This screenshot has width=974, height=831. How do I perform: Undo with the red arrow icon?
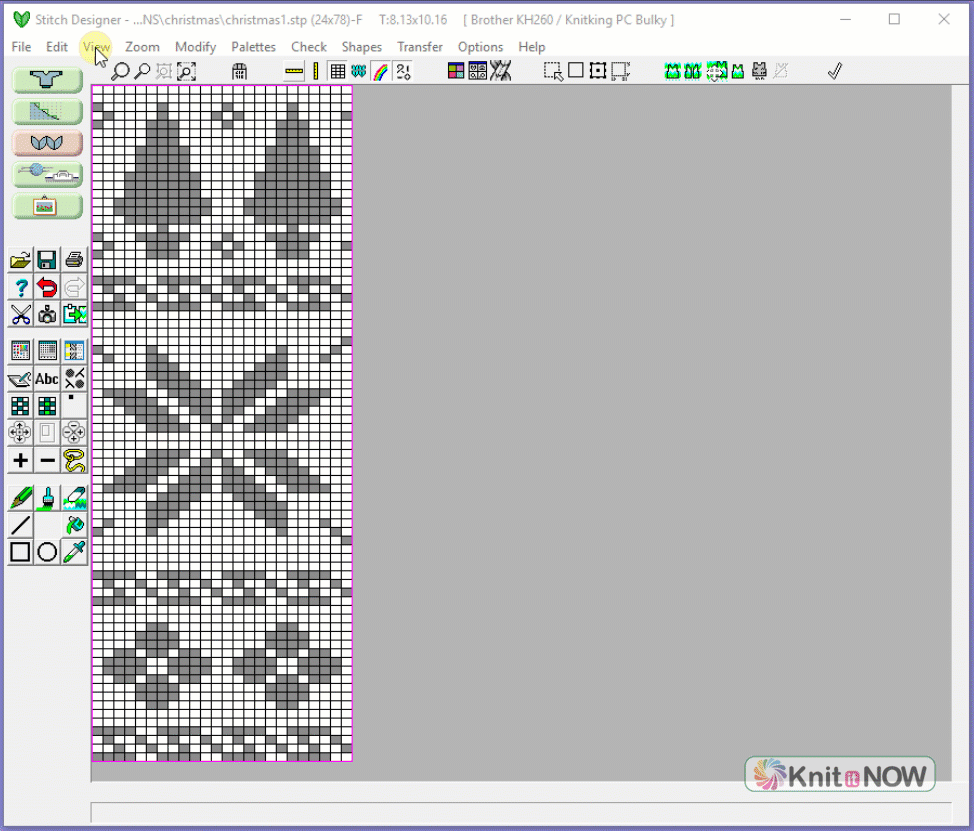(47, 288)
